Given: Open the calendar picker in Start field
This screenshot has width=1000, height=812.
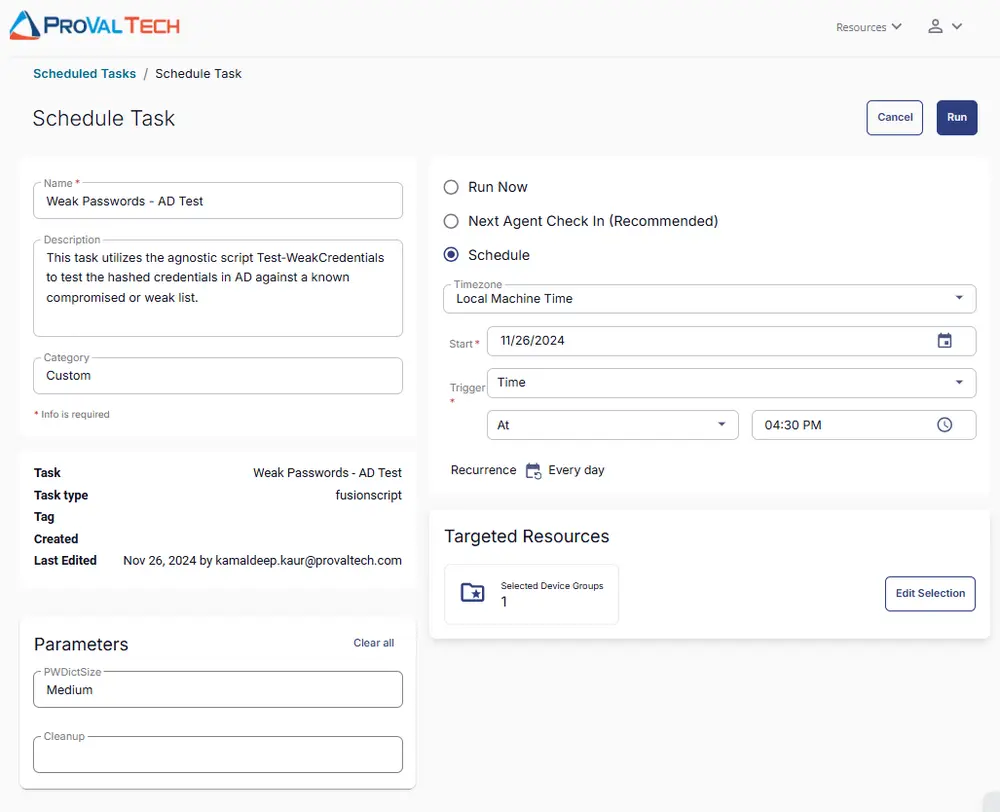Looking at the screenshot, I should [x=945, y=341].
